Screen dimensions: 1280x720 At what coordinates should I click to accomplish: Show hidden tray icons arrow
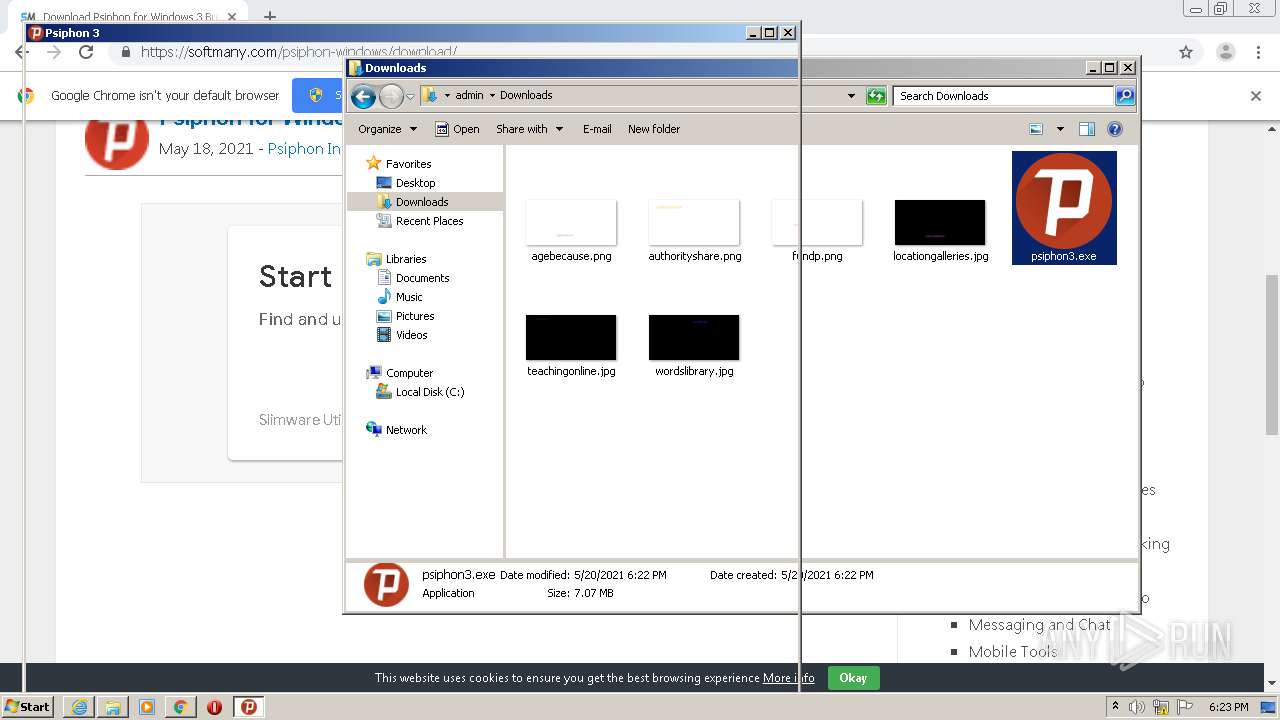[1115, 707]
